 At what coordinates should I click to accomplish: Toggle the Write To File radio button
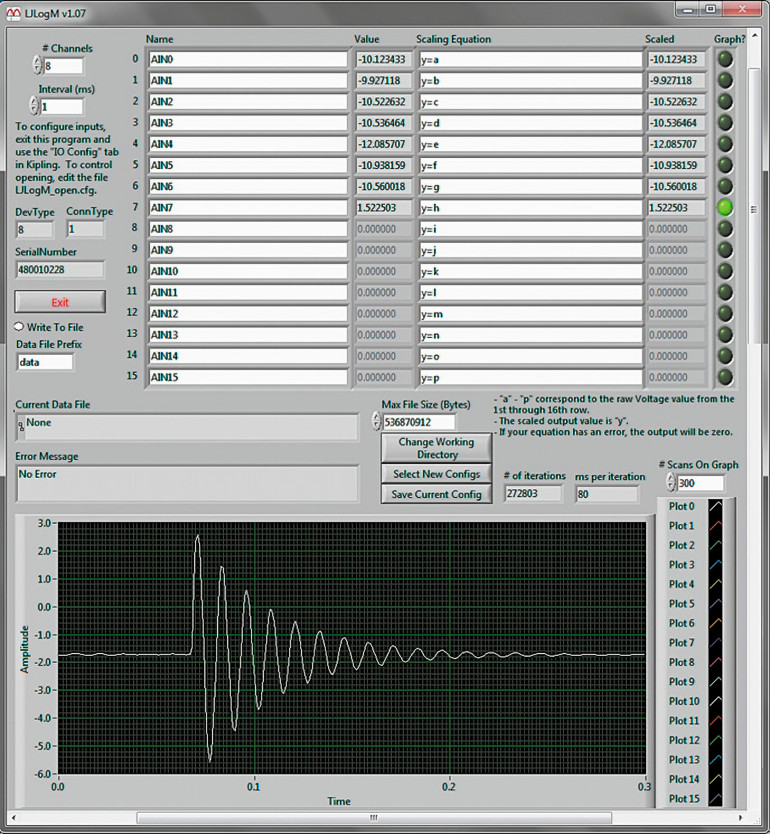(x=20, y=327)
